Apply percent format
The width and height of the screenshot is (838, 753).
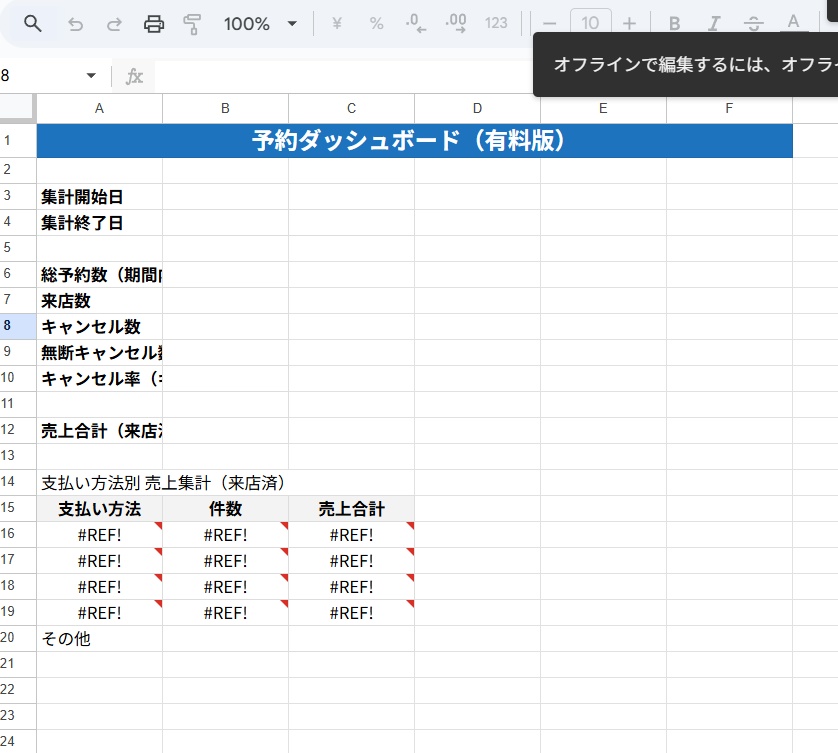(376, 23)
